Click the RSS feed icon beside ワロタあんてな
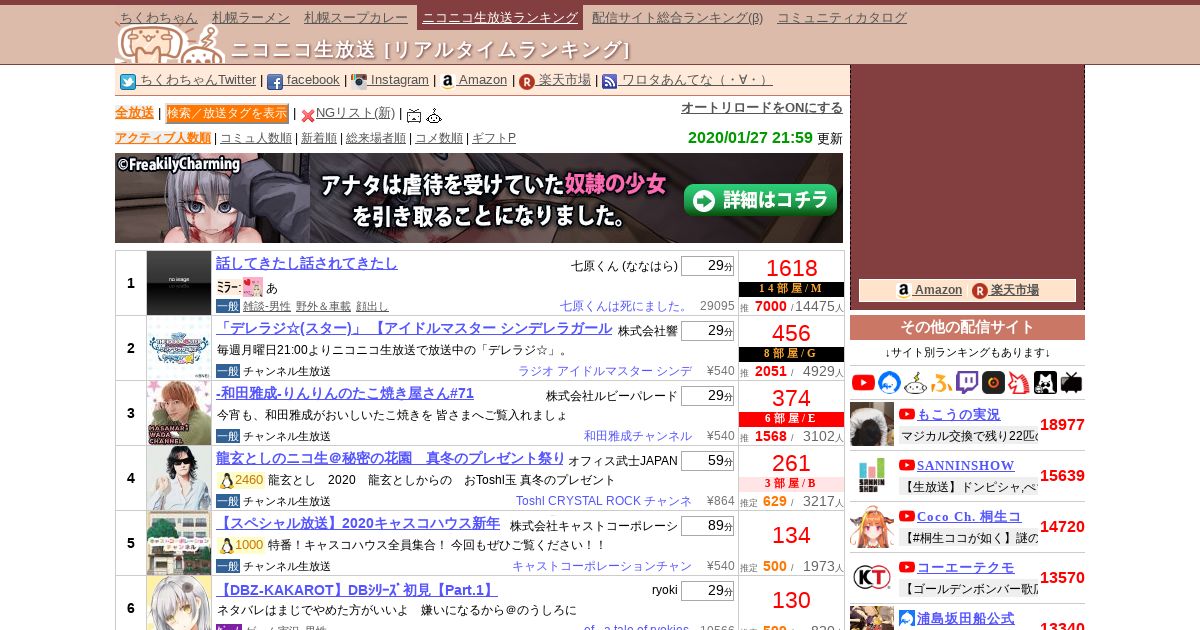The height and width of the screenshot is (630, 1200). pyautogui.click(x=610, y=82)
